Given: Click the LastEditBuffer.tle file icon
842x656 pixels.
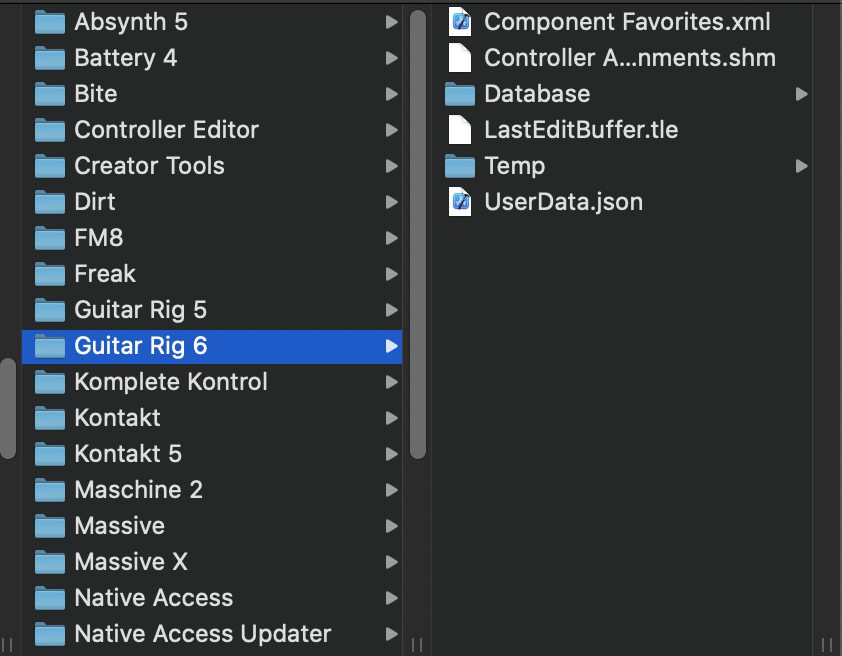Looking at the screenshot, I should [460, 130].
